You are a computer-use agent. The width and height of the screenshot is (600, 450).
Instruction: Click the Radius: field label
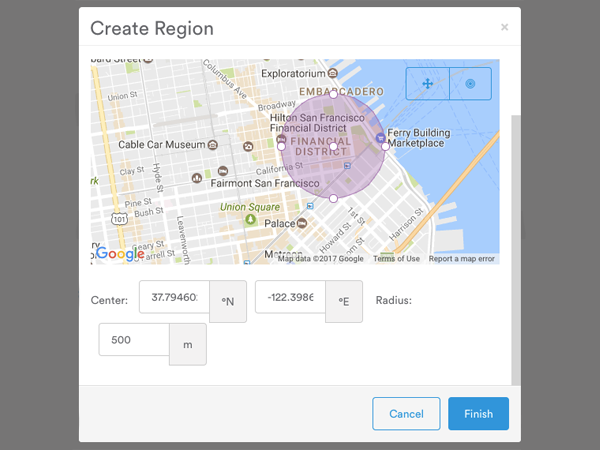[x=394, y=300]
